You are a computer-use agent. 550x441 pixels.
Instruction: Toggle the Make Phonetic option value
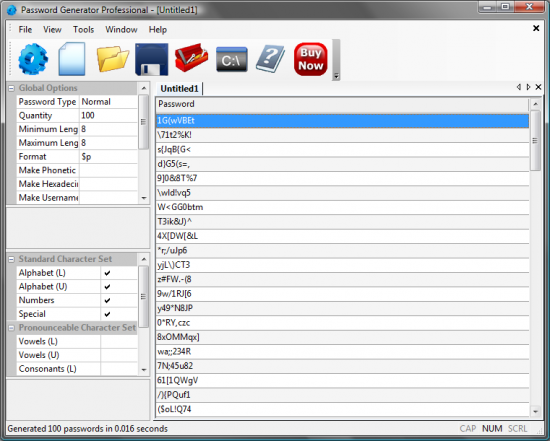click(x=108, y=170)
